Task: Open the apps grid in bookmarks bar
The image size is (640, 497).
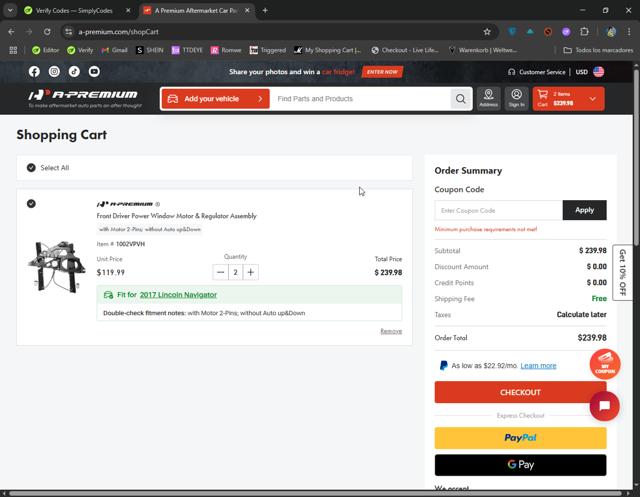Action: [13, 50]
